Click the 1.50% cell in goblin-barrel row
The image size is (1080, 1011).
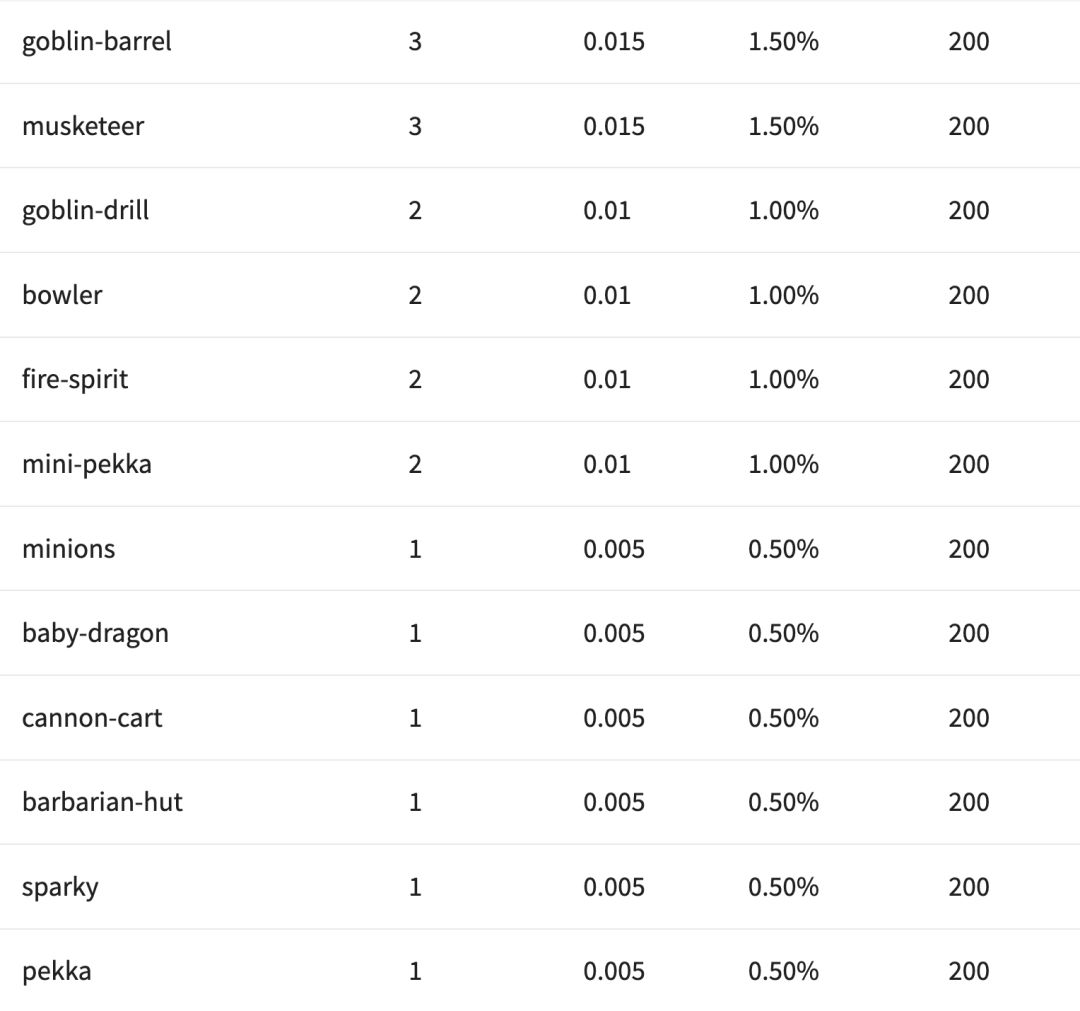pos(783,42)
